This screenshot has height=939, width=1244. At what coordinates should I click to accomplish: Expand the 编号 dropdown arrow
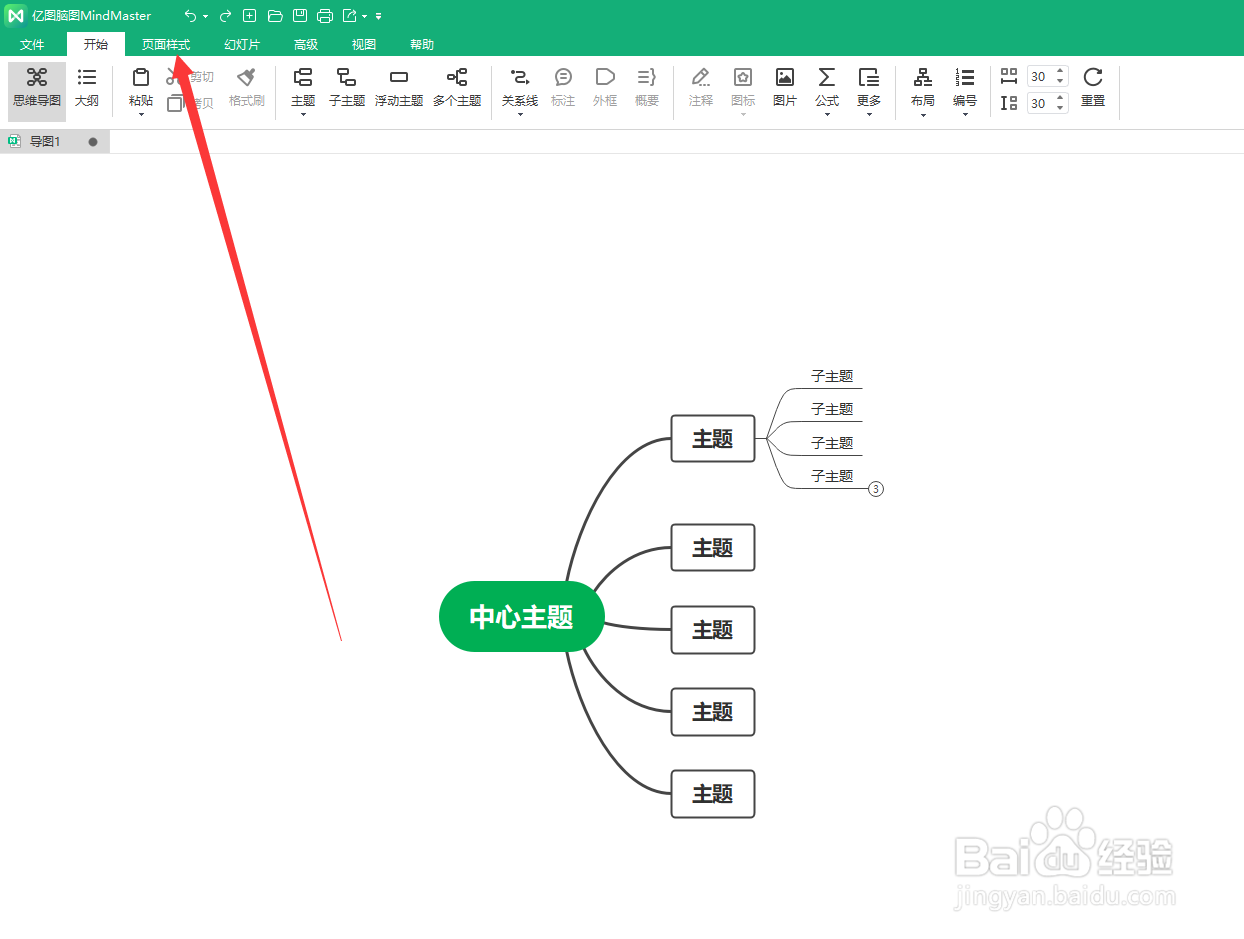click(965, 114)
